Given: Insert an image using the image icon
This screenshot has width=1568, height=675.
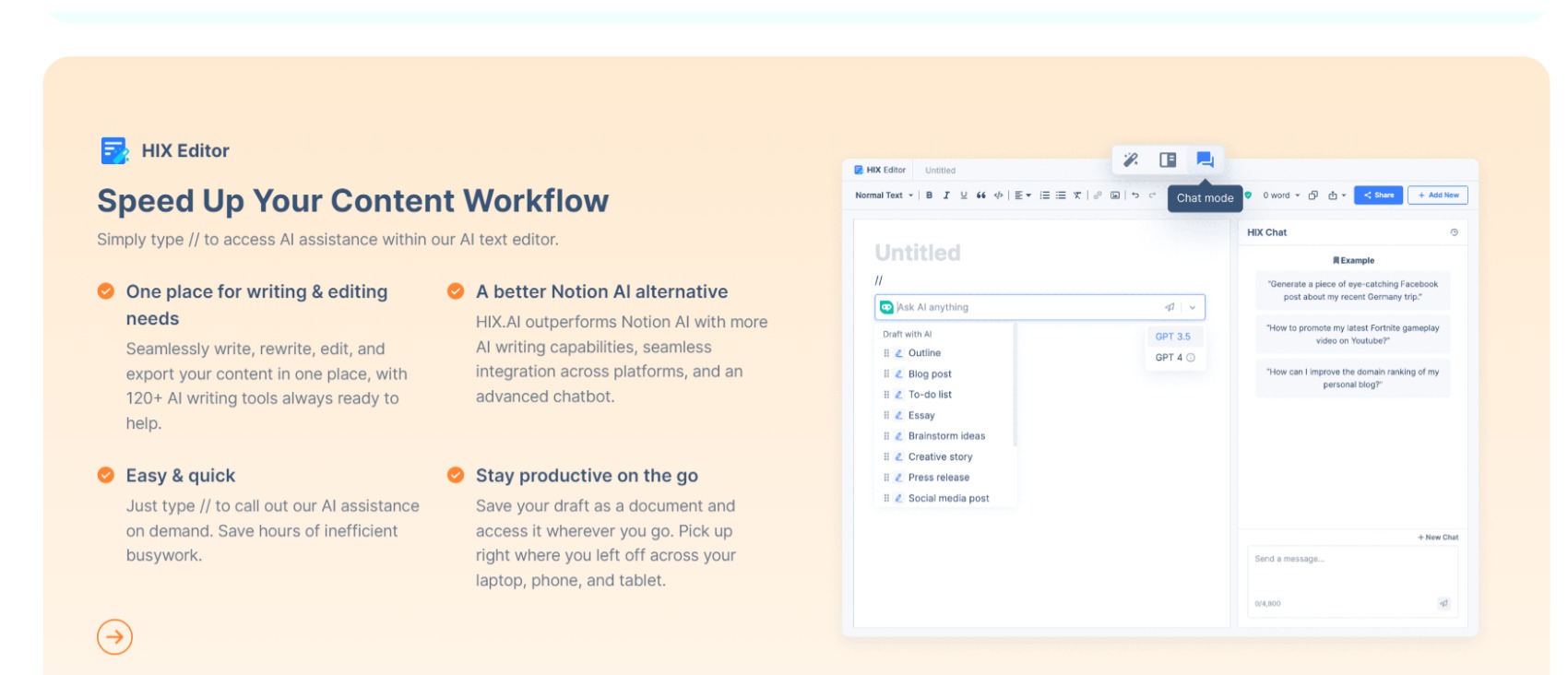Looking at the screenshot, I should coord(1115,195).
